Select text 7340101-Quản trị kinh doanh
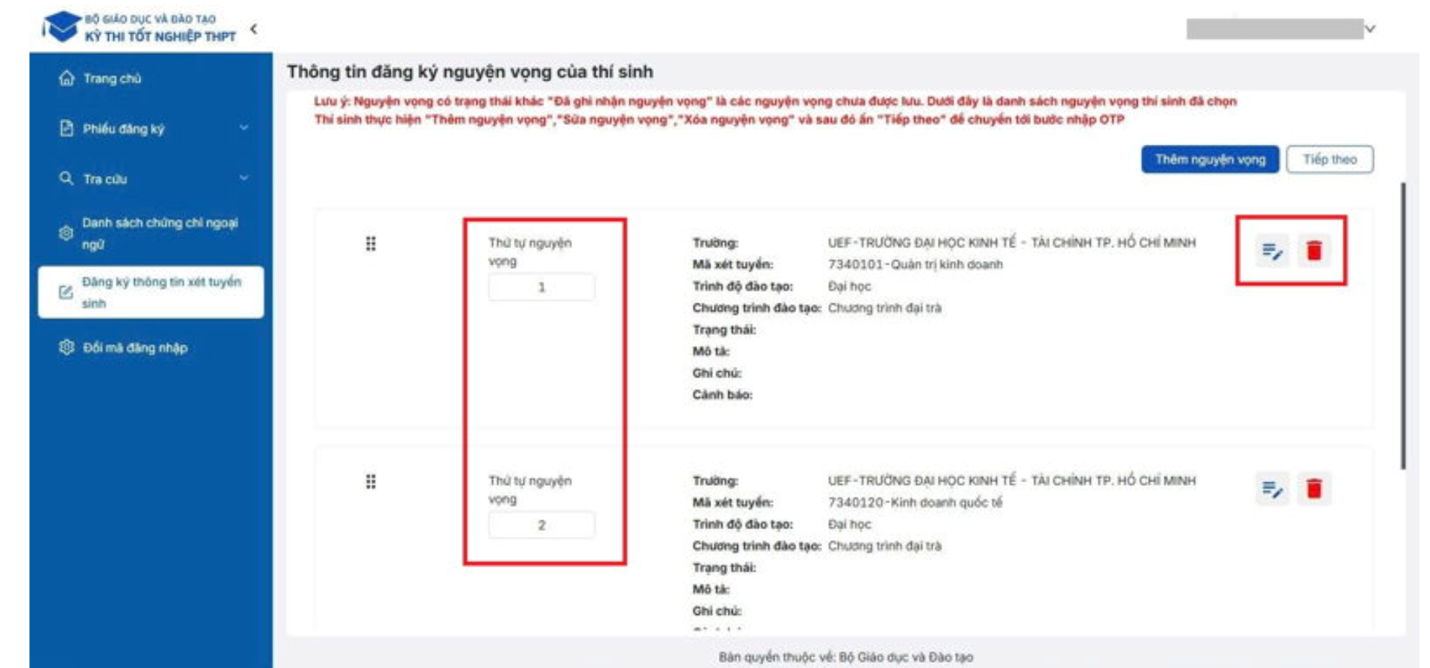Viewport: 1430px width, 668px height. tap(915, 265)
